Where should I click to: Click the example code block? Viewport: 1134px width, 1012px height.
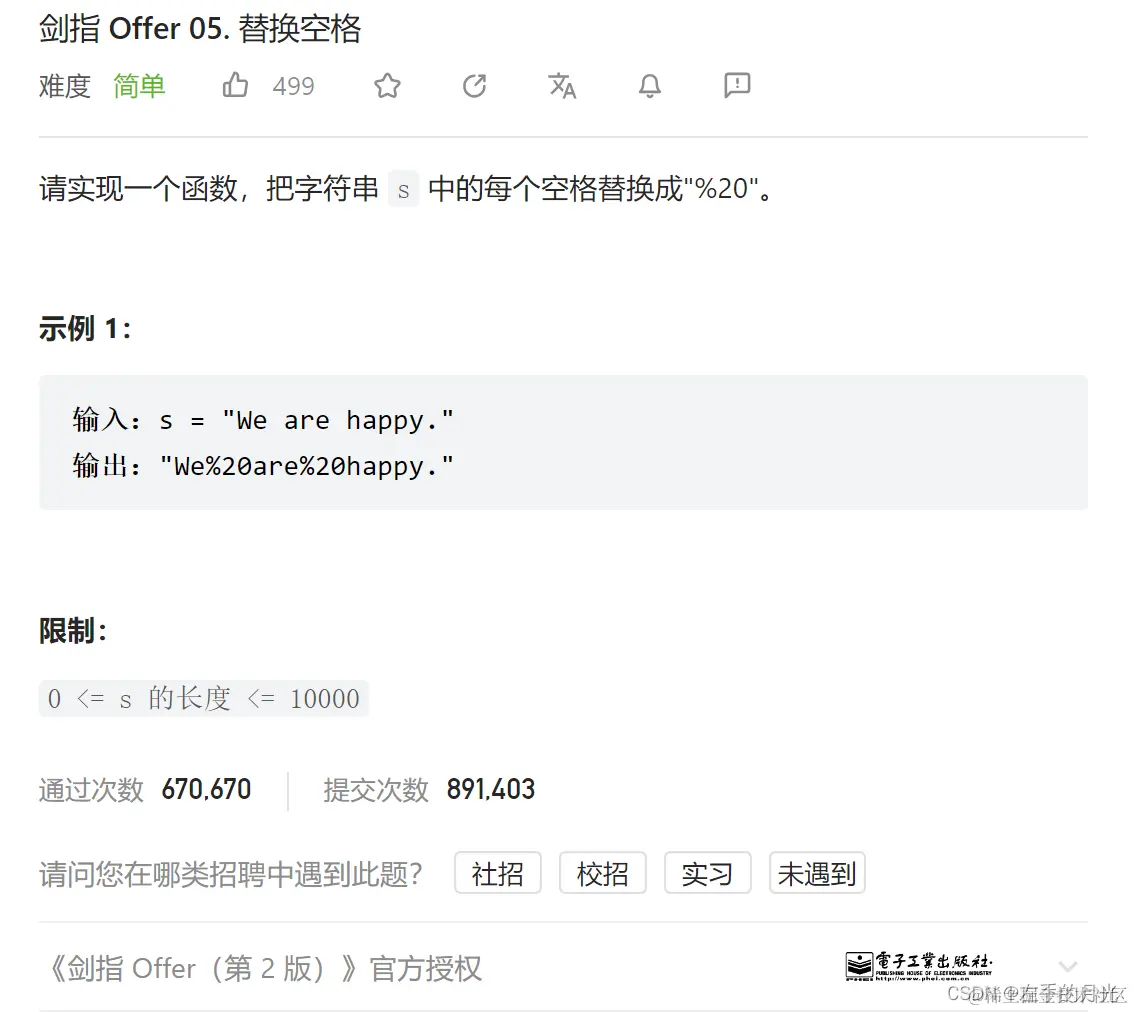(563, 442)
